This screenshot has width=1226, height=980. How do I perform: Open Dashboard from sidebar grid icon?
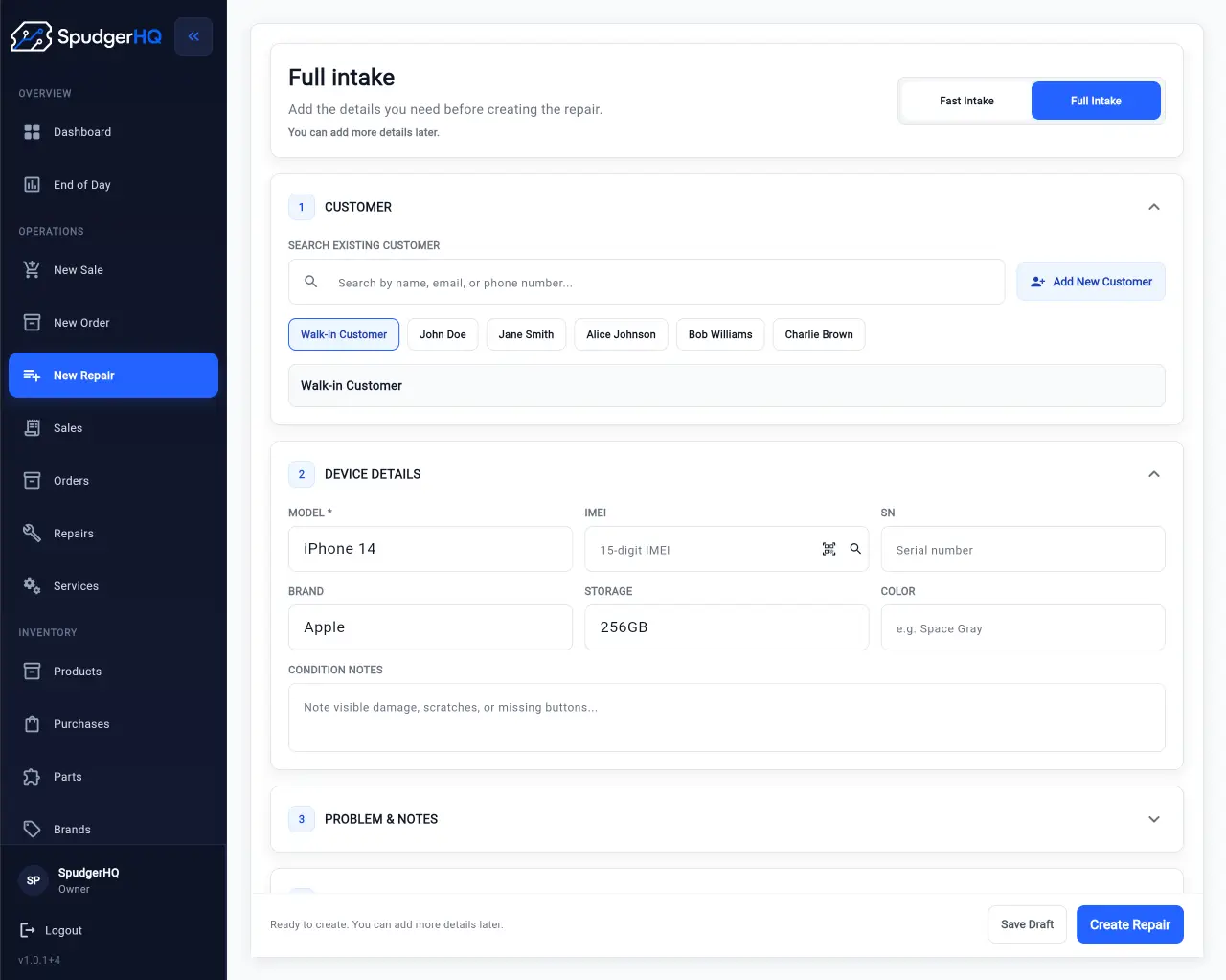(32, 132)
